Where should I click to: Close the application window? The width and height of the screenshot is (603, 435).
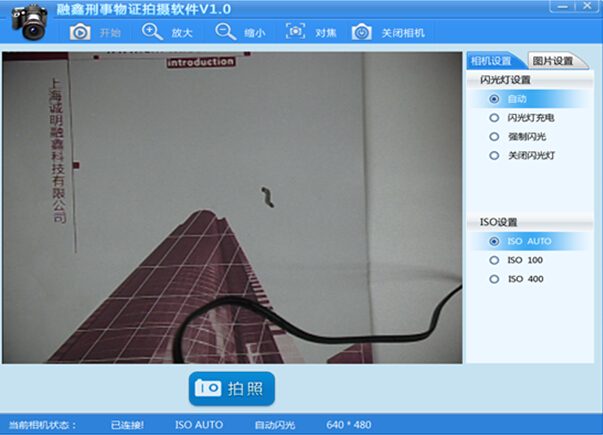[x=587, y=6]
